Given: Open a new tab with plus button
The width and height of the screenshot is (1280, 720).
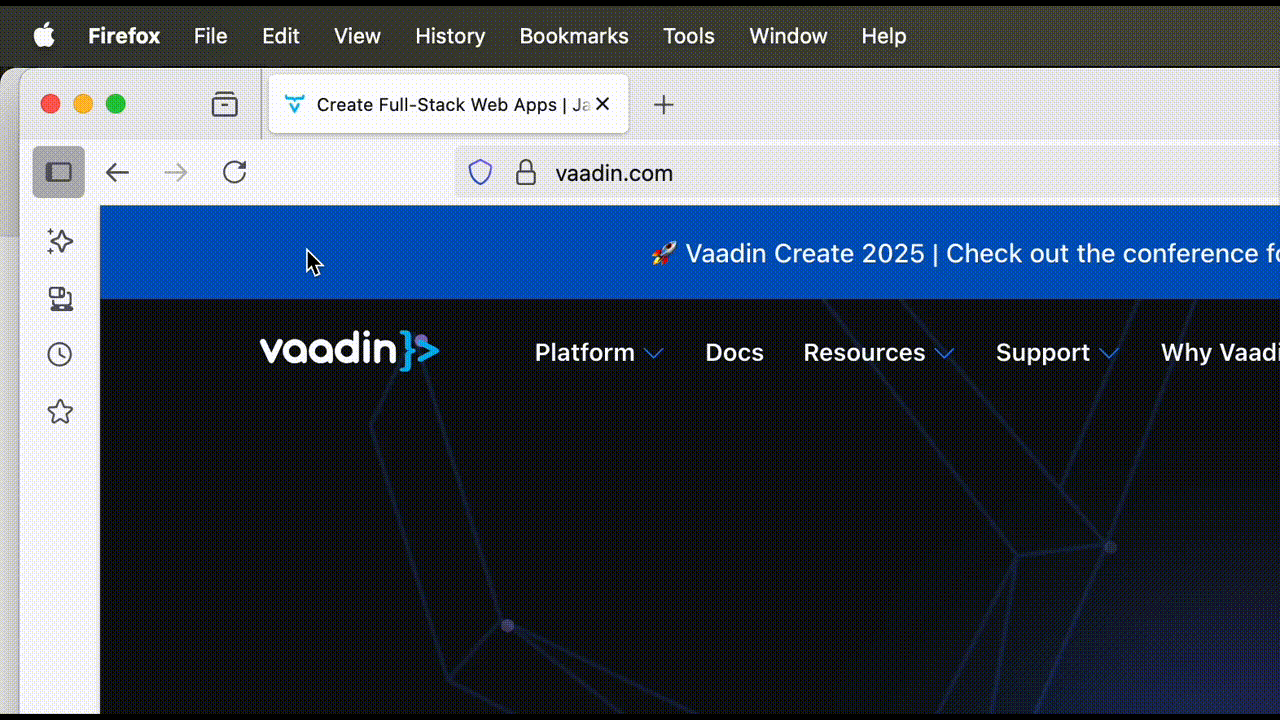Looking at the screenshot, I should tap(663, 104).
